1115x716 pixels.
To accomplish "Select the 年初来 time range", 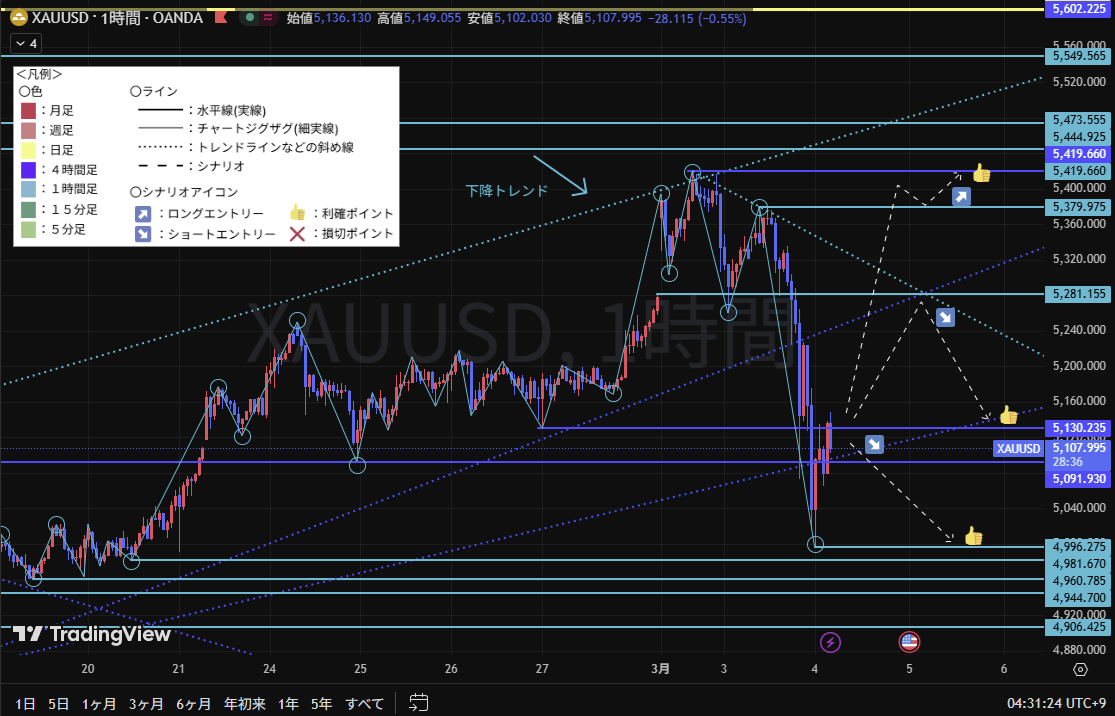I will [244, 703].
